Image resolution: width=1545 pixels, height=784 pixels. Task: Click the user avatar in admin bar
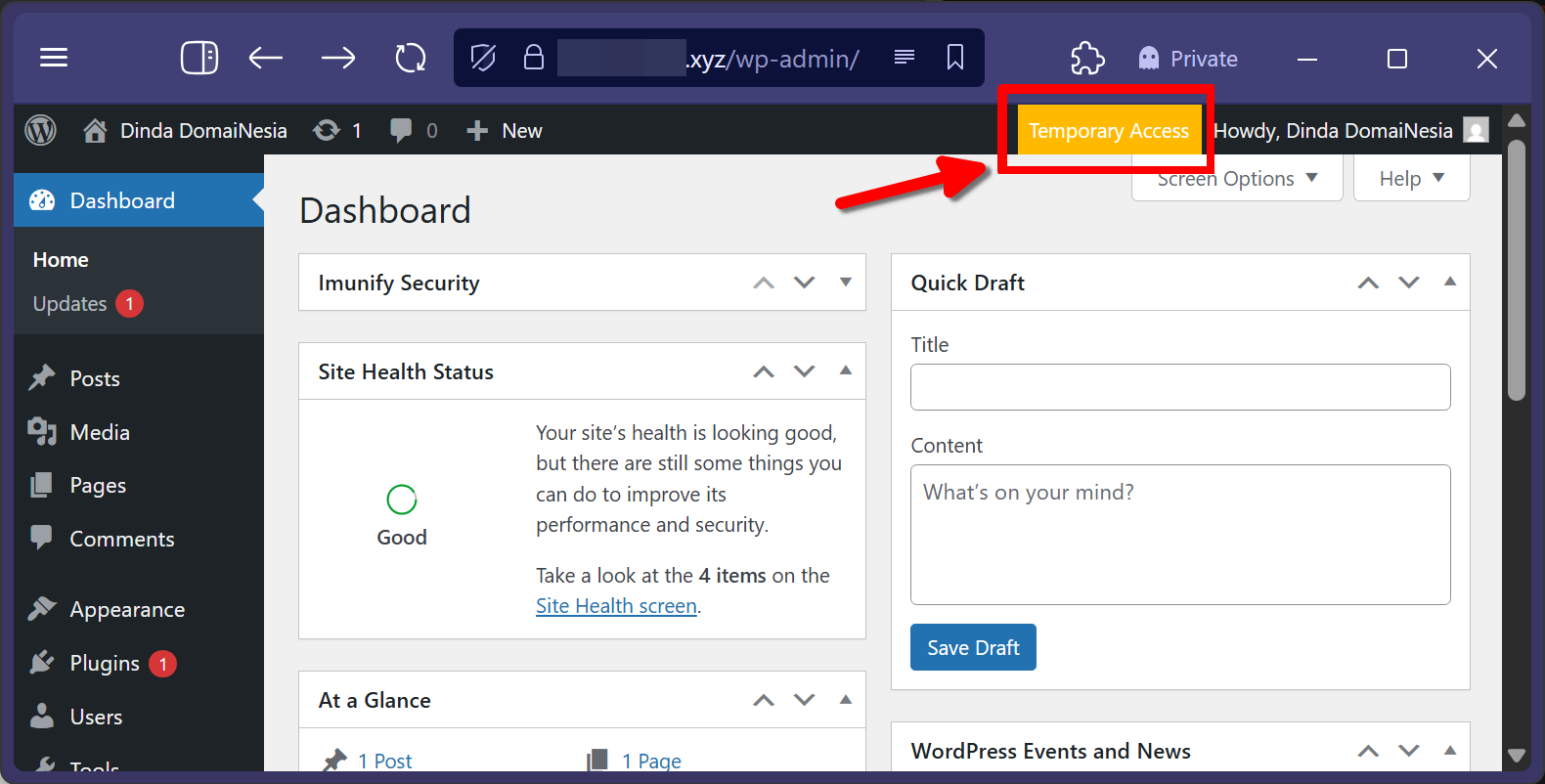(1476, 130)
